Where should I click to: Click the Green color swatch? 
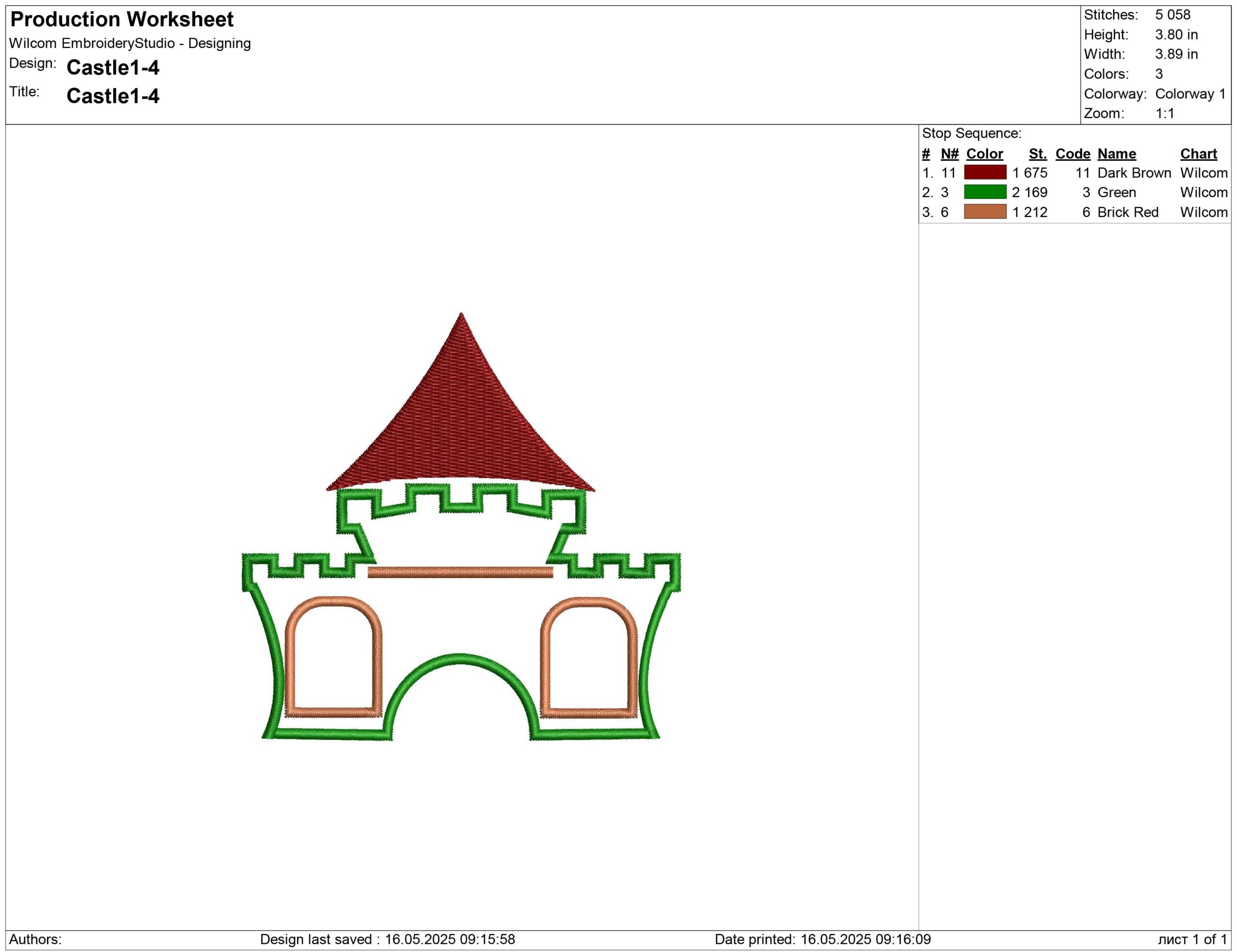click(x=985, y=192)
